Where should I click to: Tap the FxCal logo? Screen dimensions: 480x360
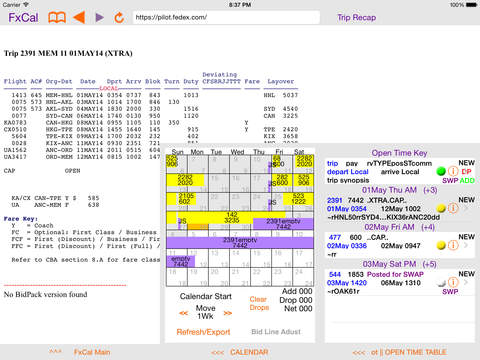pos(23,17)
